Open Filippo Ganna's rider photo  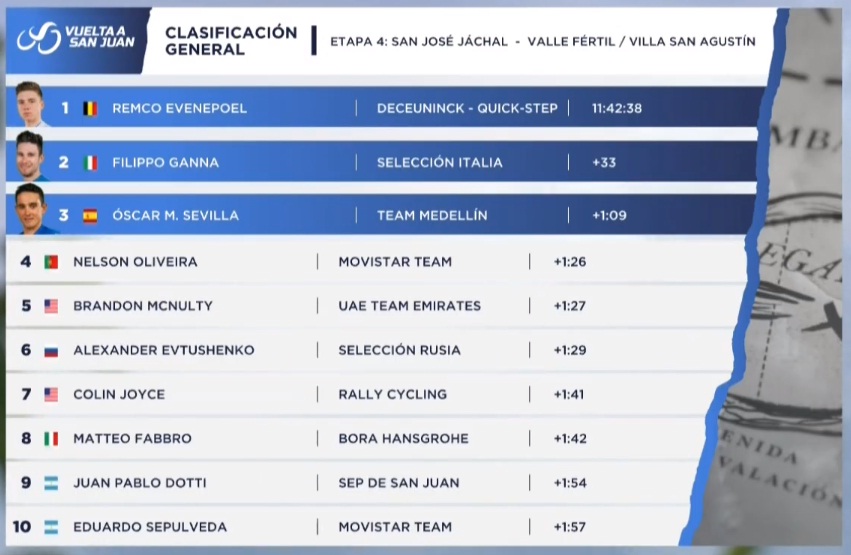(x=30, y=156)
